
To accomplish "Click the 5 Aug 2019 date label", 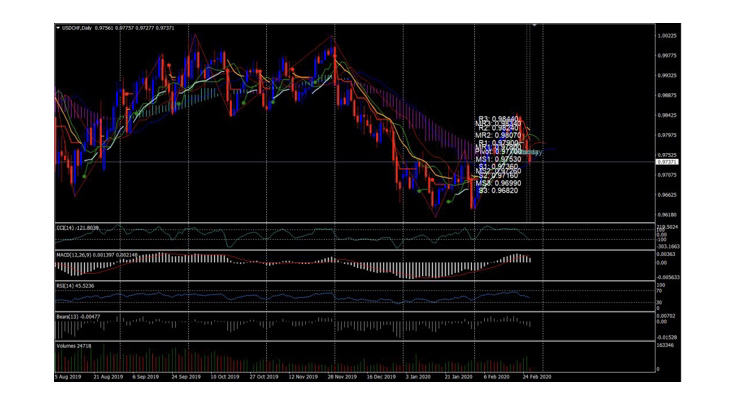I will pos(68,379).
